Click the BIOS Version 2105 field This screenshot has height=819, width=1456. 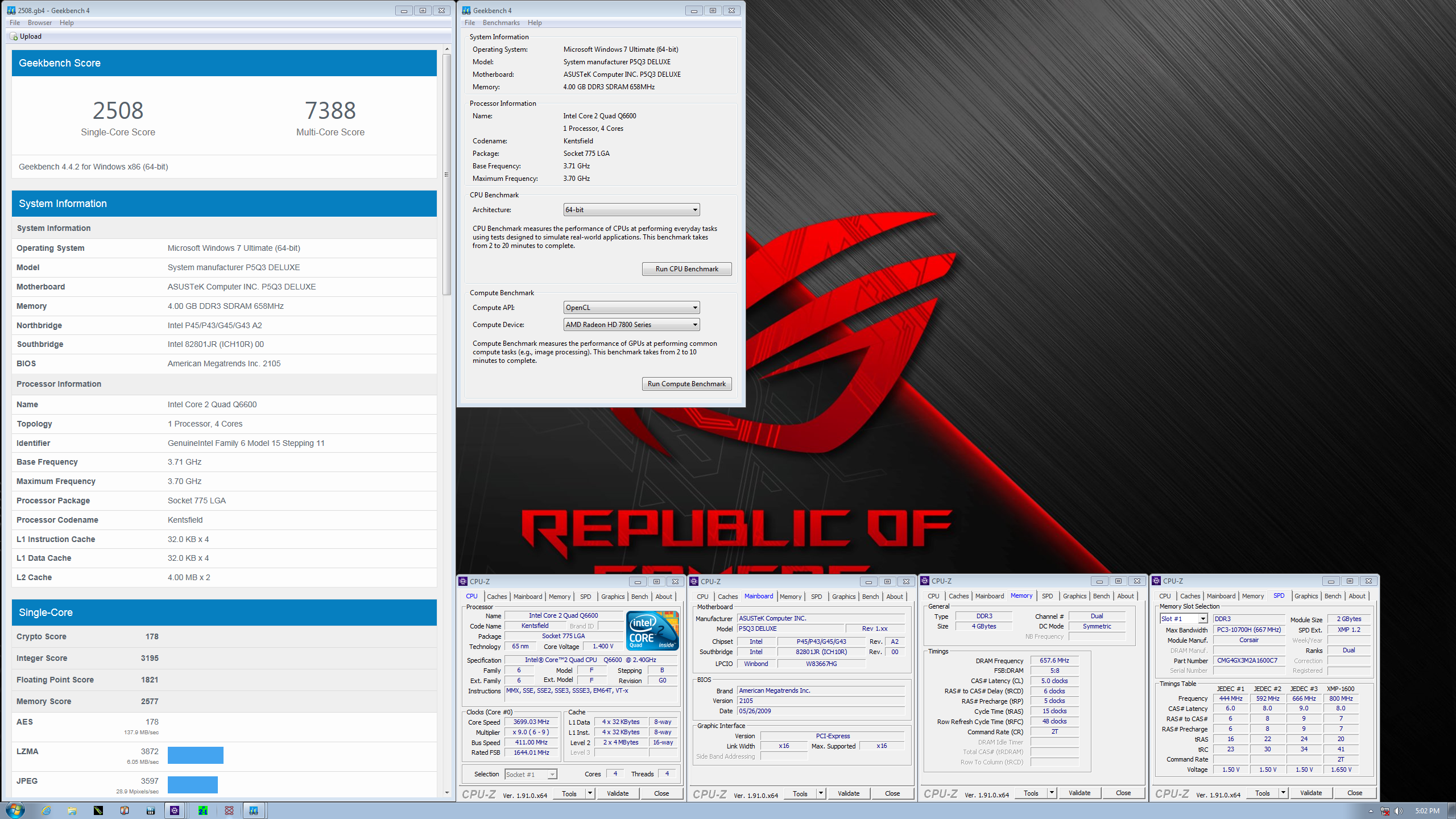821,701
